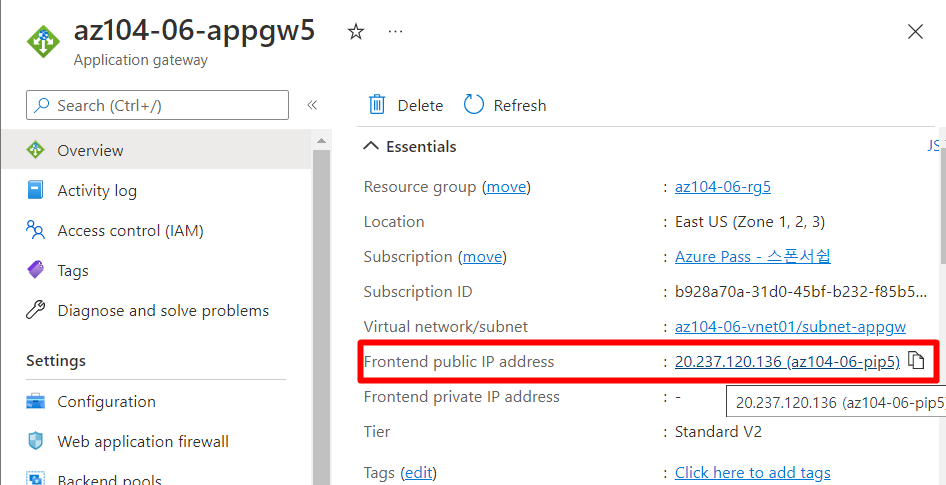Open the Azure Pass subscription link
This screenshot has width=946, height=485.
click(752, 256)
